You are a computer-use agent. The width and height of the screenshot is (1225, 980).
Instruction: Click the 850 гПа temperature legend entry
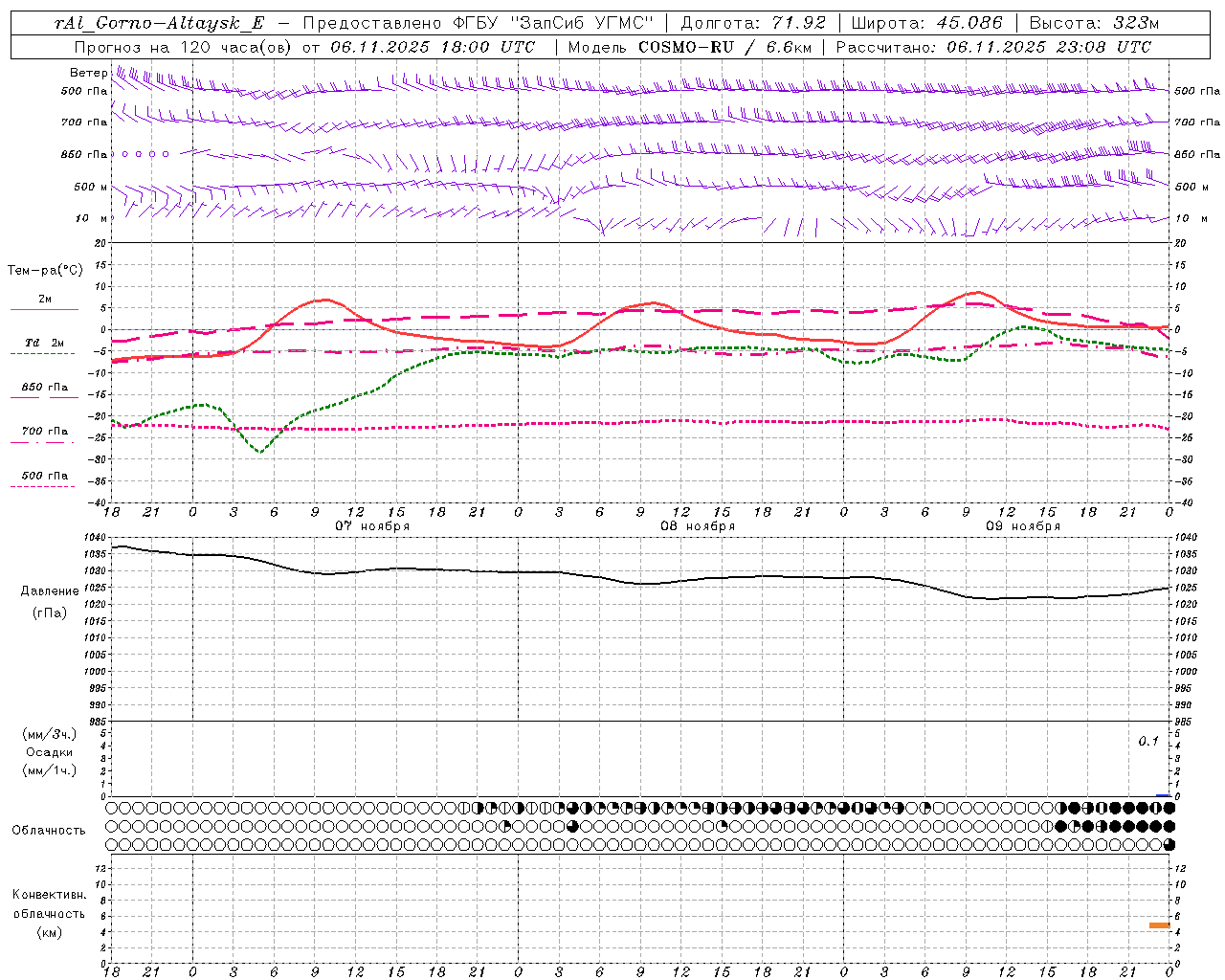(45, 388)
